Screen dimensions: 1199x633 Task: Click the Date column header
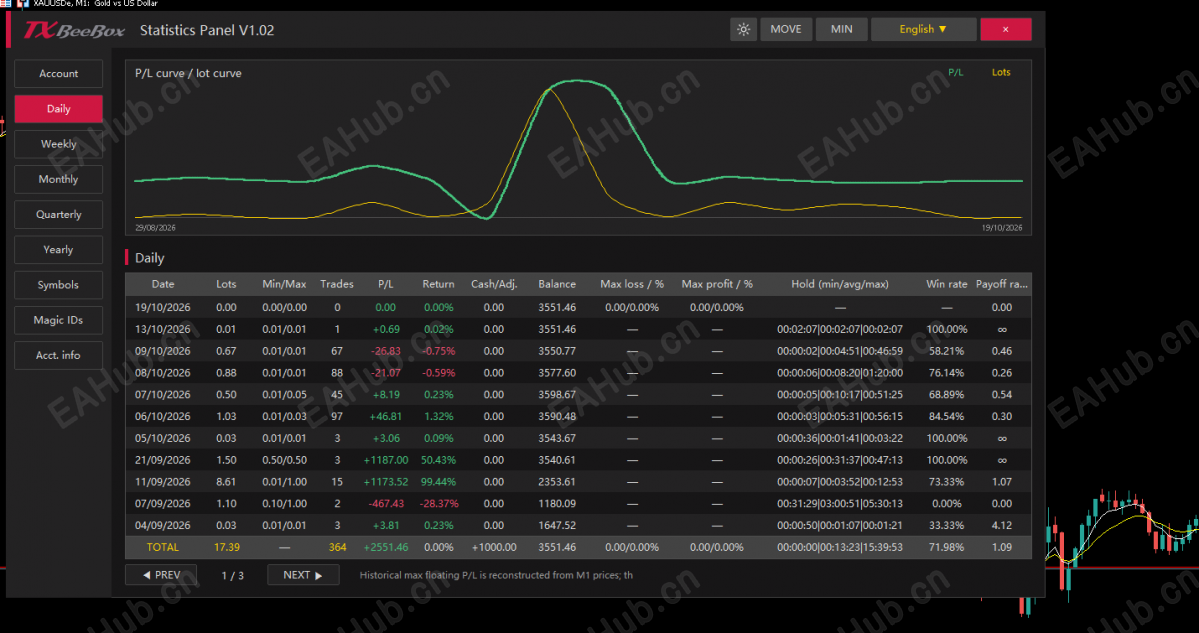(x=163, y=284)
